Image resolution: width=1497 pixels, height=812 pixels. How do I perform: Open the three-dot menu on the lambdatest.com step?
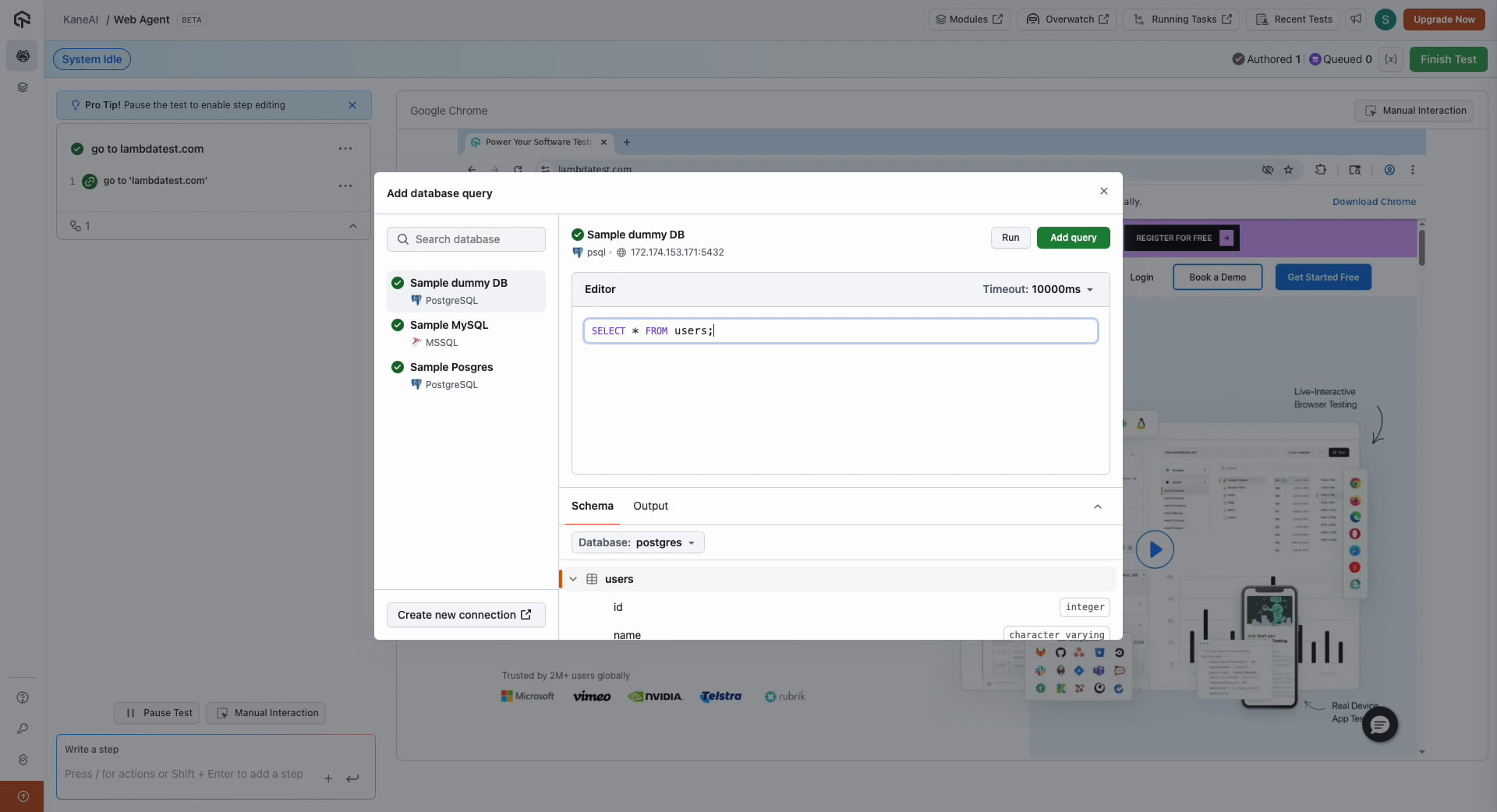345,186
